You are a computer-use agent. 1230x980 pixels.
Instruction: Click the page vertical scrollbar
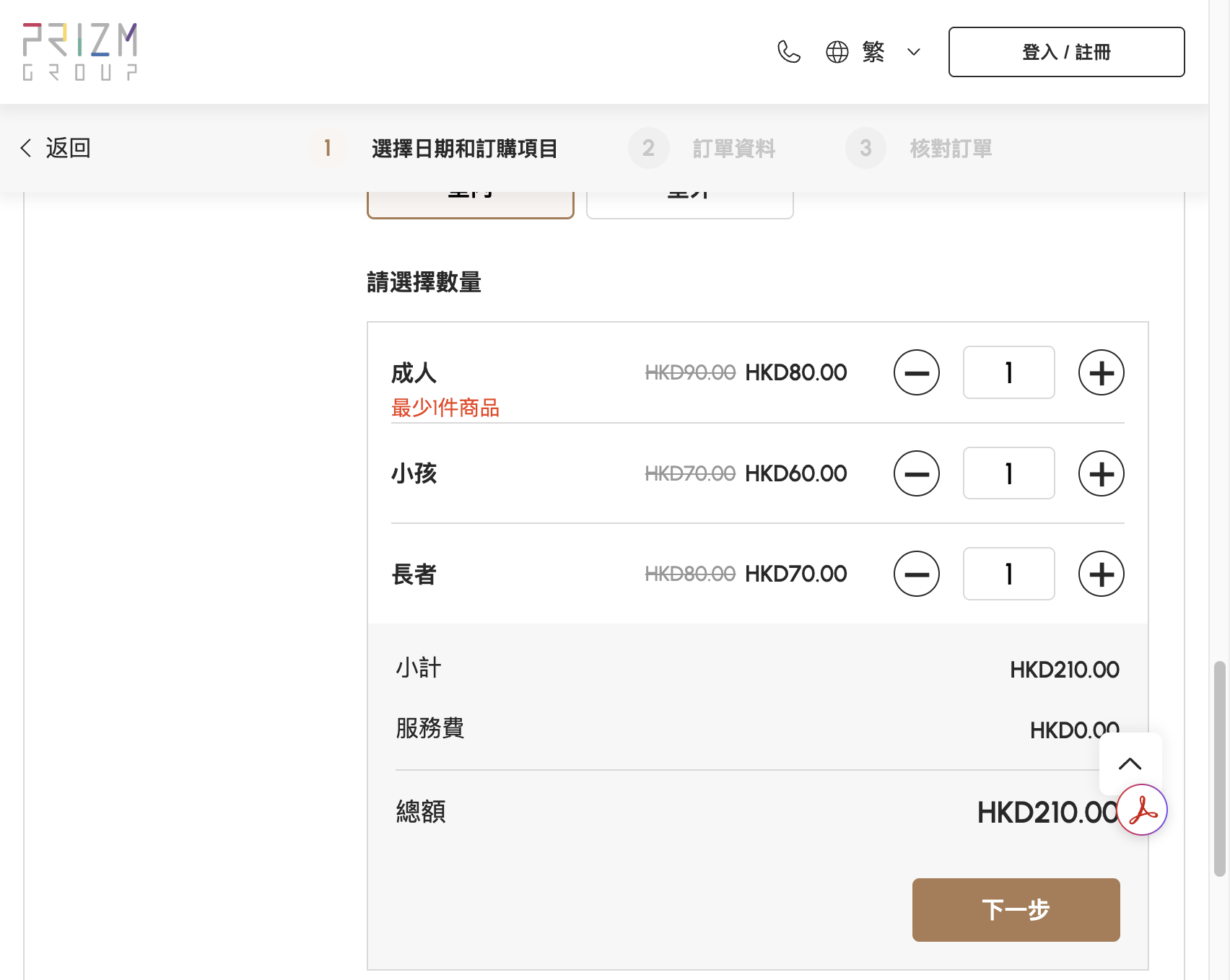1220,768
